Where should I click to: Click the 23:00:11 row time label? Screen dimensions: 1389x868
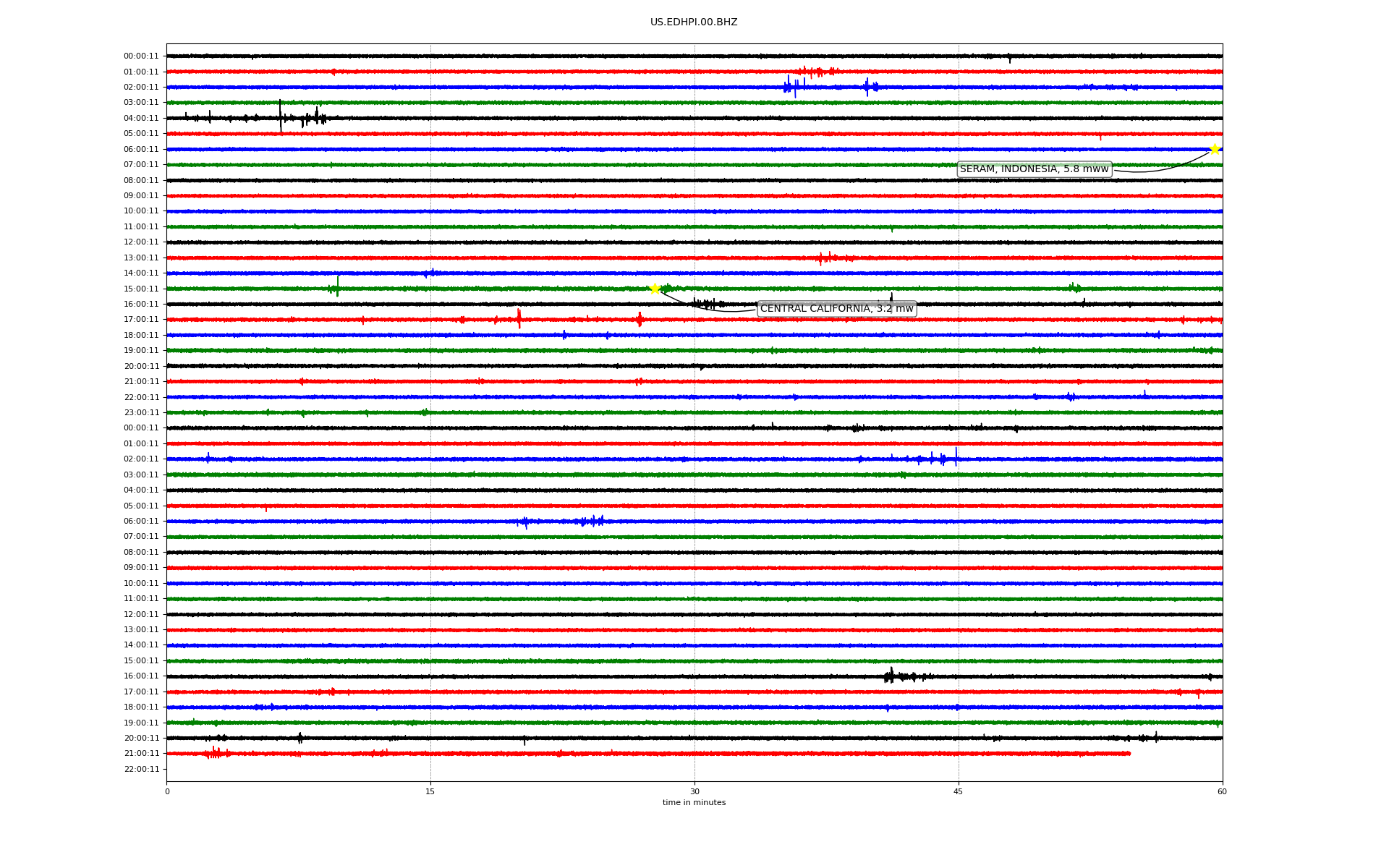coord(141,412)
